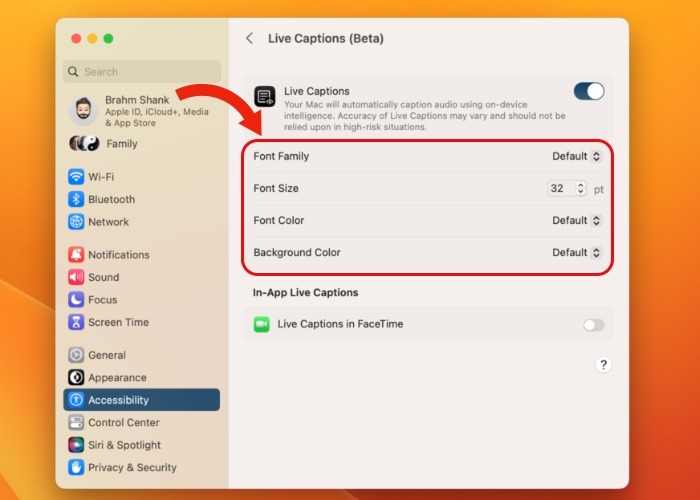Click the Search field in sidebar
Screen dimensions: 700x500
tap(142, 71)
